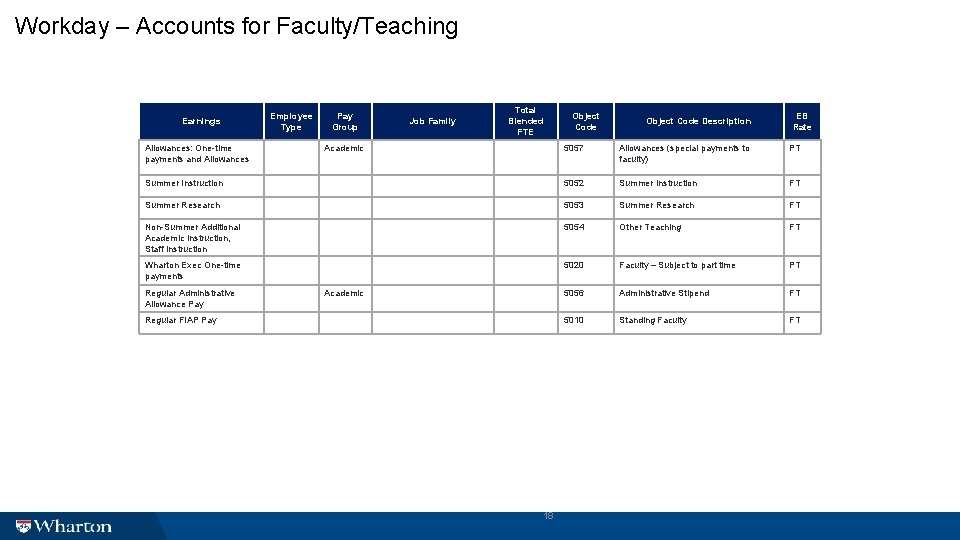Click the 'EB Rate' column header

tap(802, 121)
